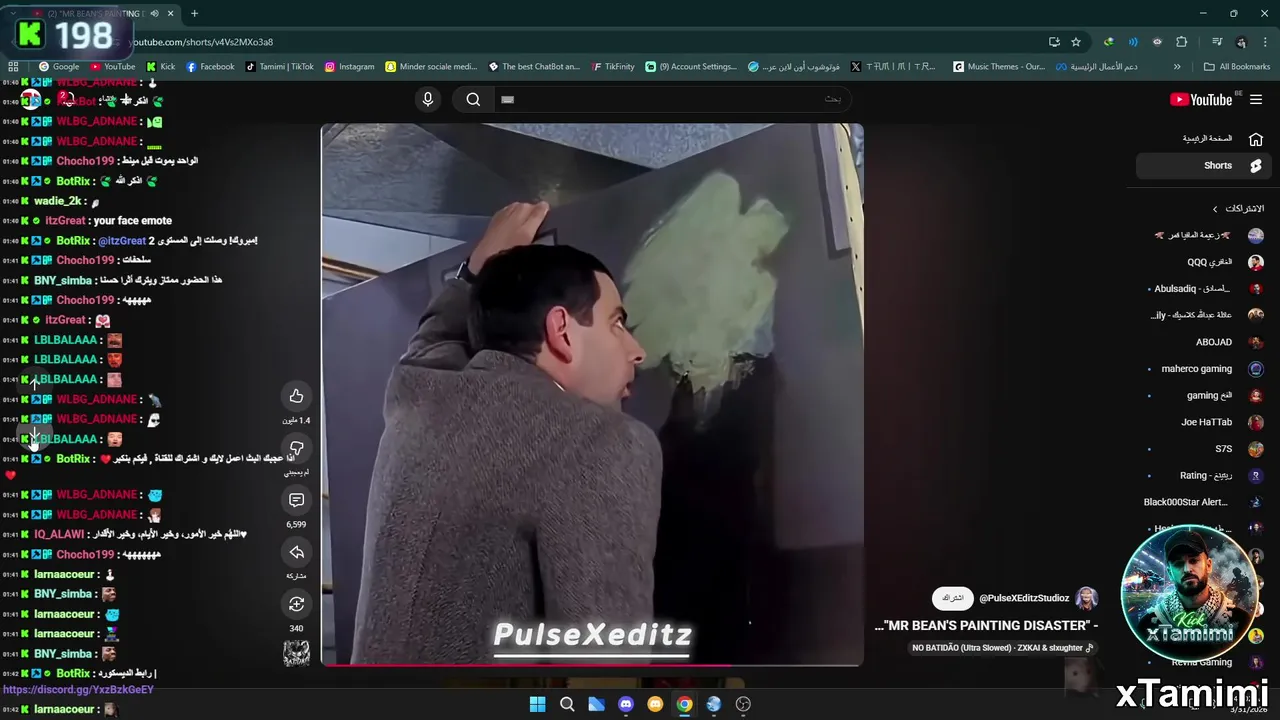Click the blue sound-wave extension icon
Screen dimensions: 1280x720
(1133, 42)
